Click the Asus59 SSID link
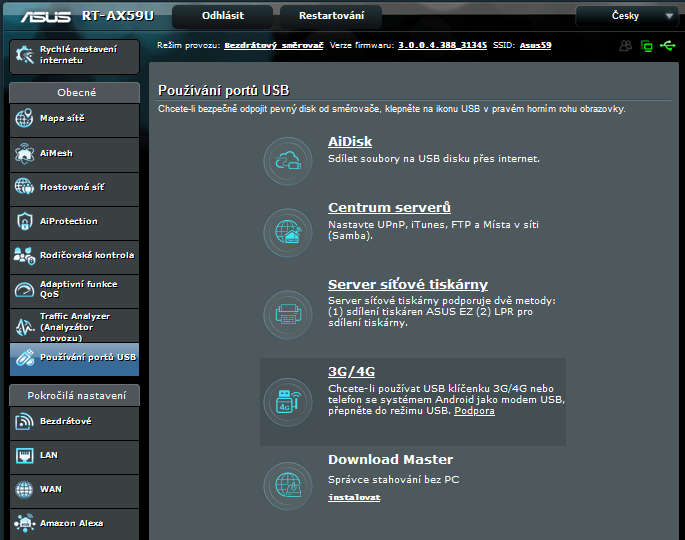Viewport: 685px width, 540px height. pos(535,45)
